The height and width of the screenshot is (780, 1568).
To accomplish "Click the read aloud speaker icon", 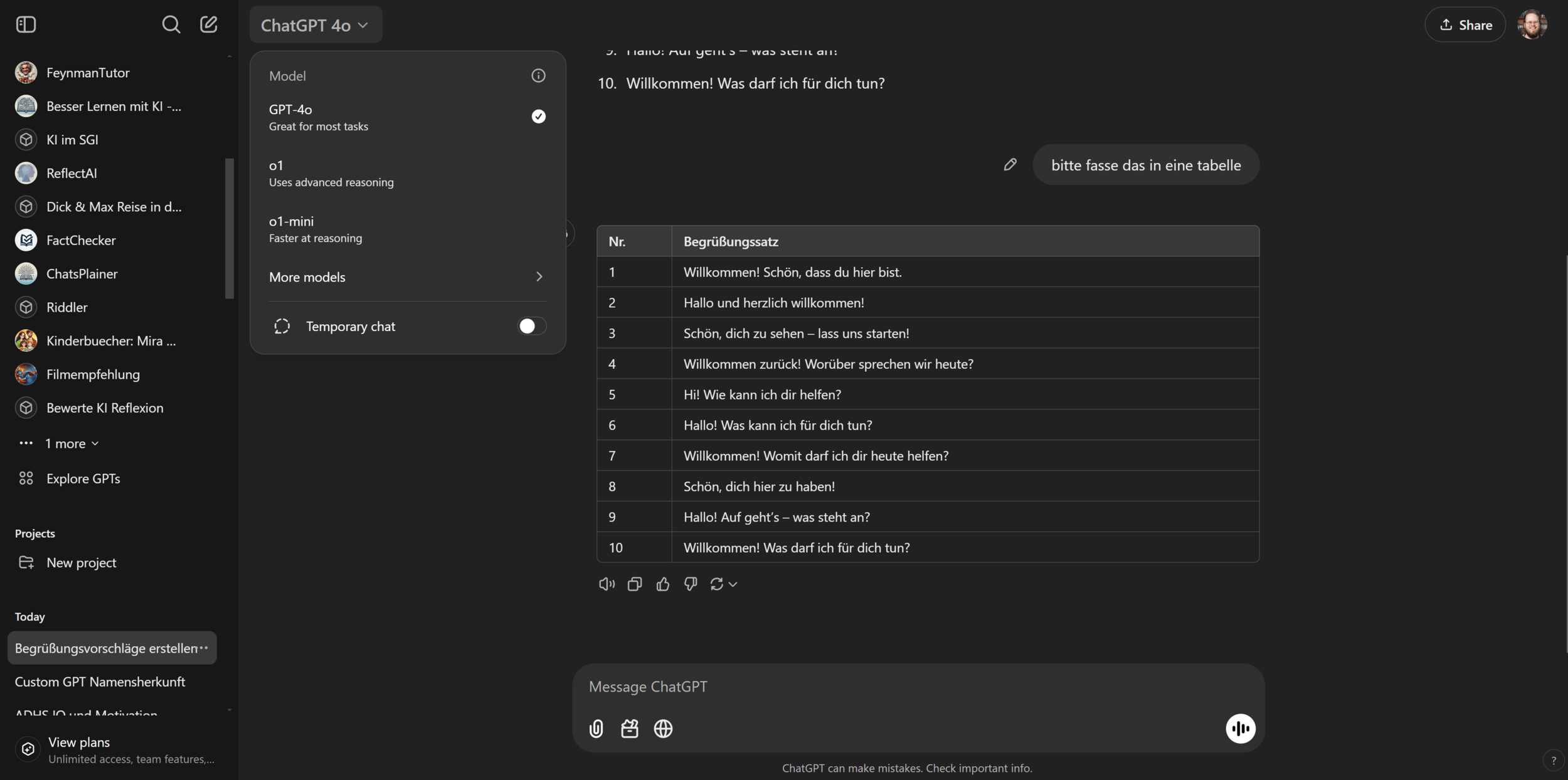I will pyautogui.click(x=606, y=584).
